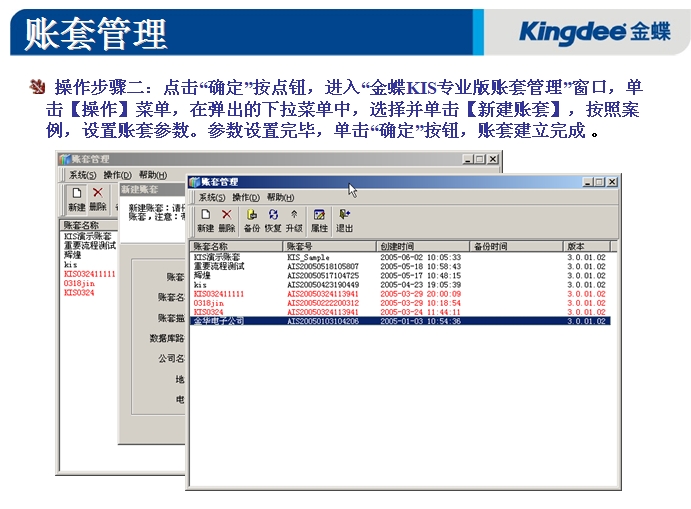
Task: Click 重要流程测试 in the back window list
Action: [89, 245]
